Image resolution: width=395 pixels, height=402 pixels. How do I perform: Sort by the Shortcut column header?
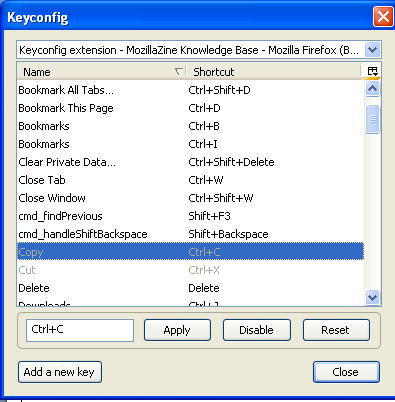pos(274,72)
